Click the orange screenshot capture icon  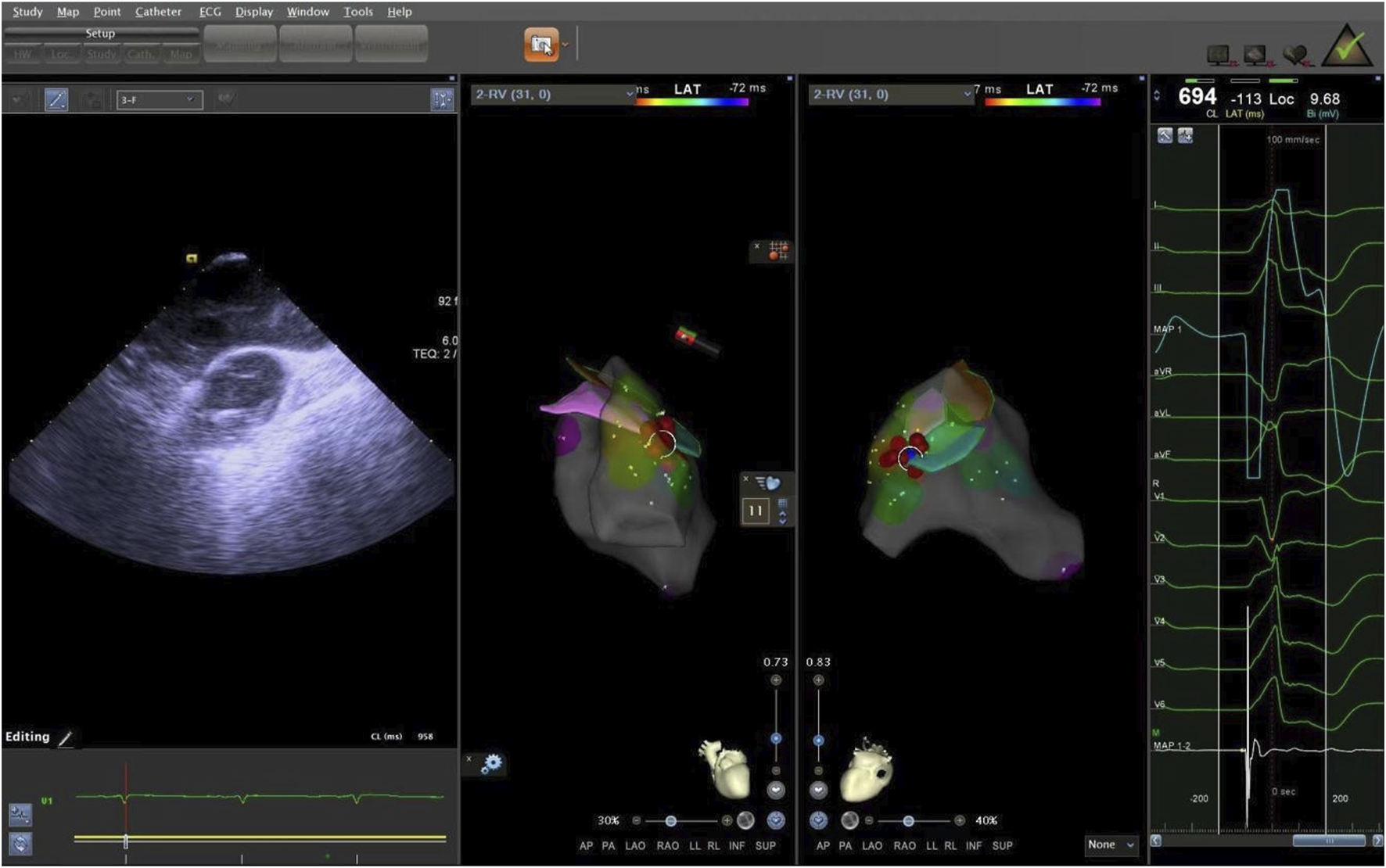coord(541,45)
